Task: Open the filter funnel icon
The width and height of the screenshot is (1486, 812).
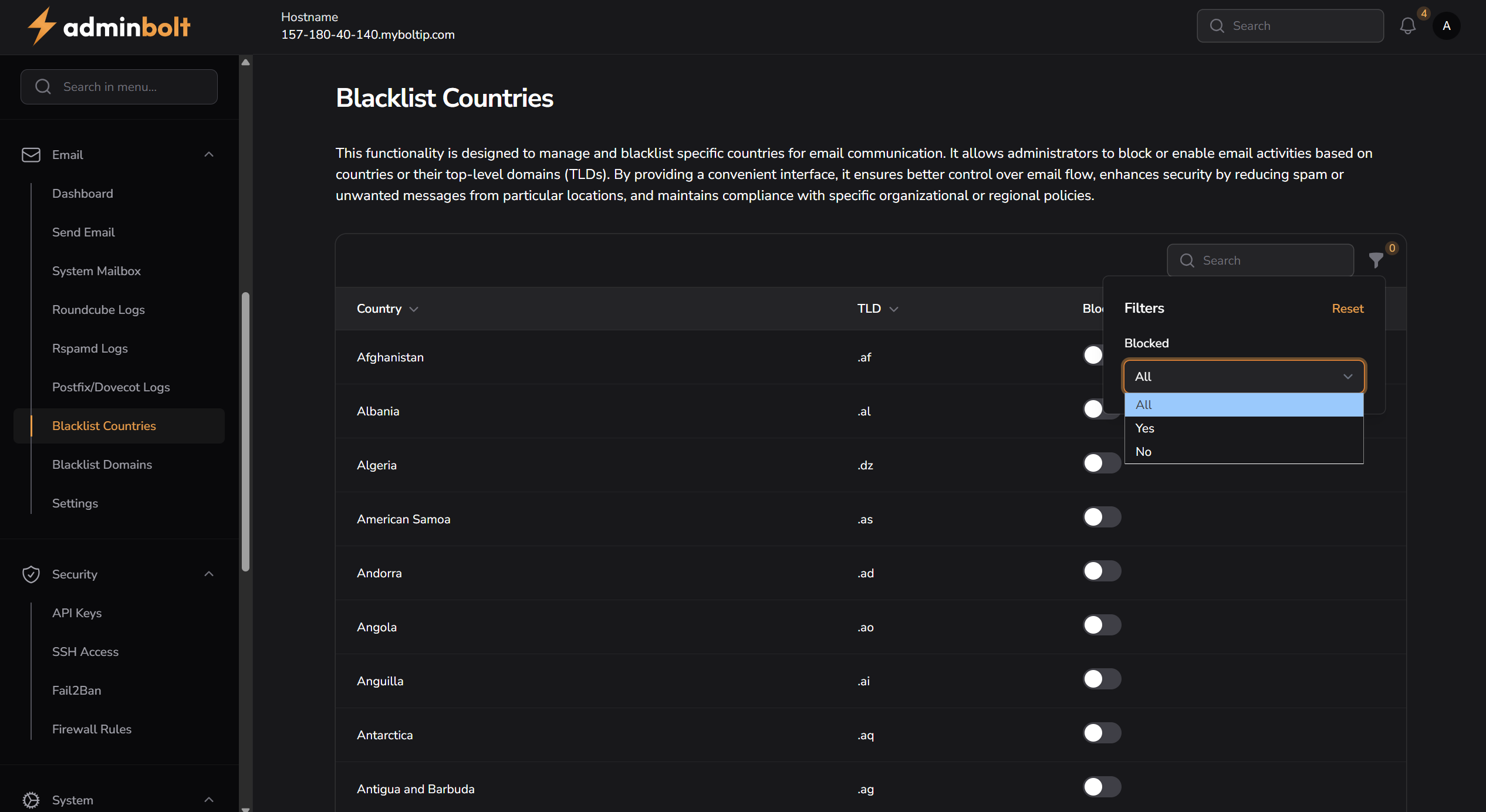Action: coord(1376,260)
